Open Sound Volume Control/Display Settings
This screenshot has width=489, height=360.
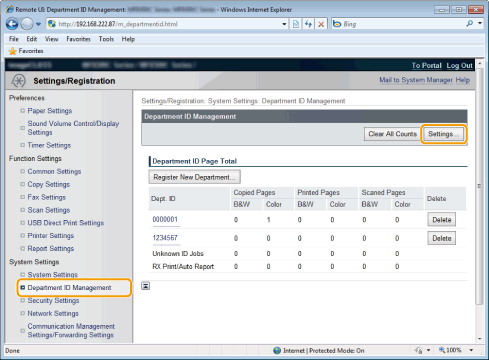(x=73, y=128)
